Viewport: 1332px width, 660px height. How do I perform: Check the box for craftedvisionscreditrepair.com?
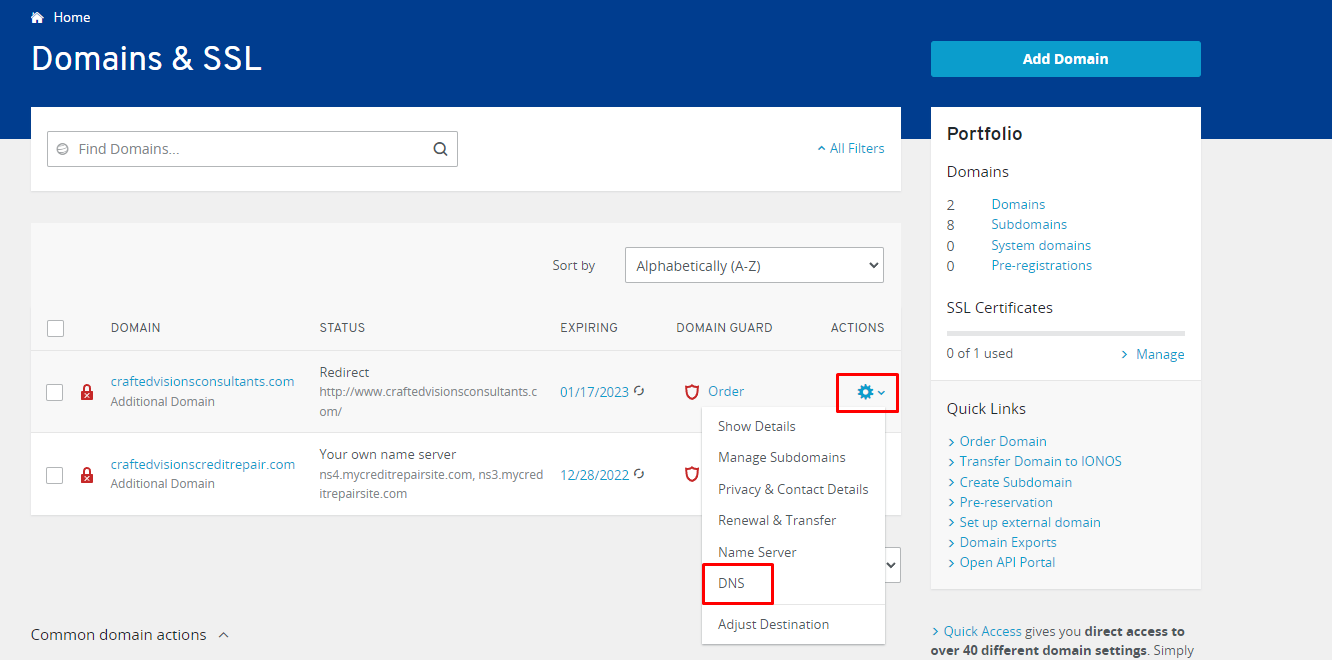pos(55,475)
